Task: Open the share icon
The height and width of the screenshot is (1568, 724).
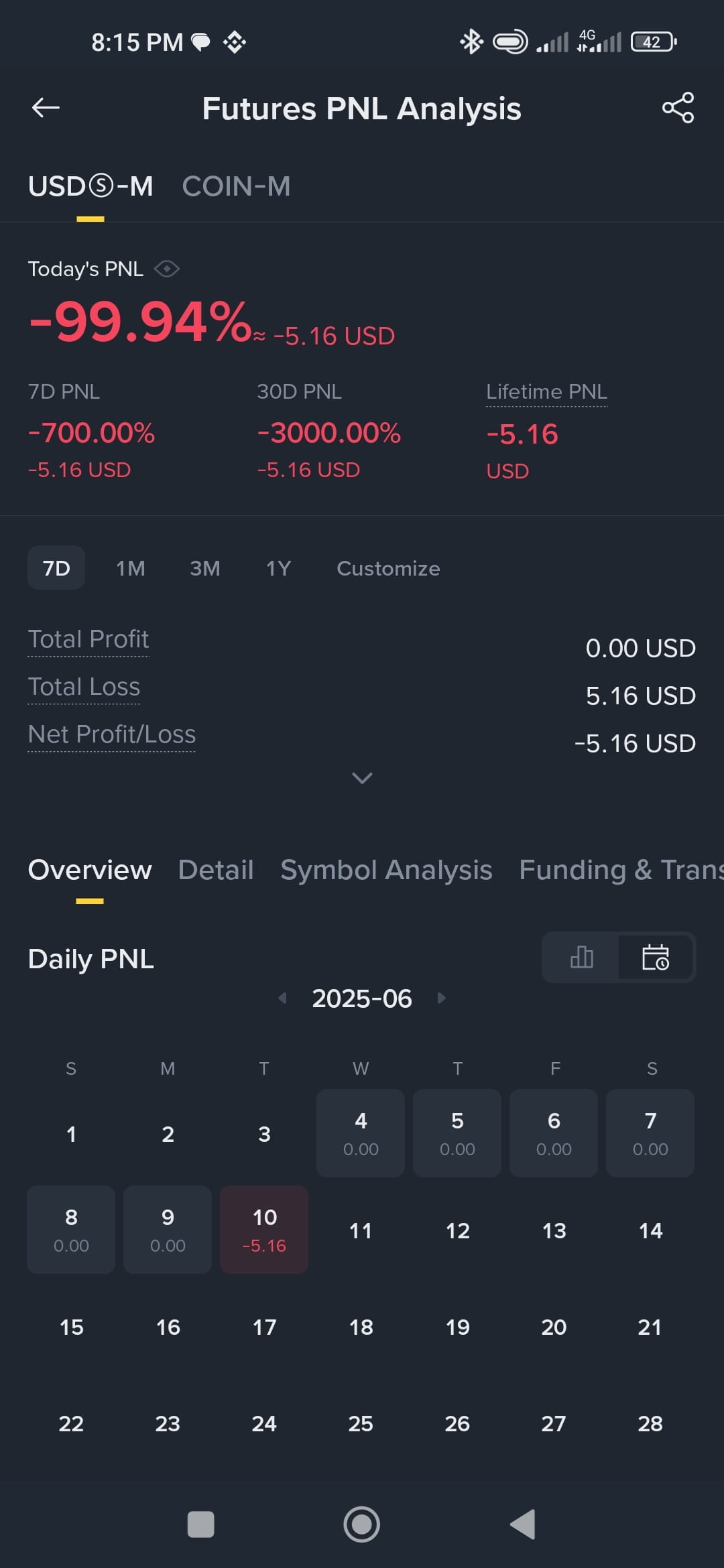Action: pos(678,107)
